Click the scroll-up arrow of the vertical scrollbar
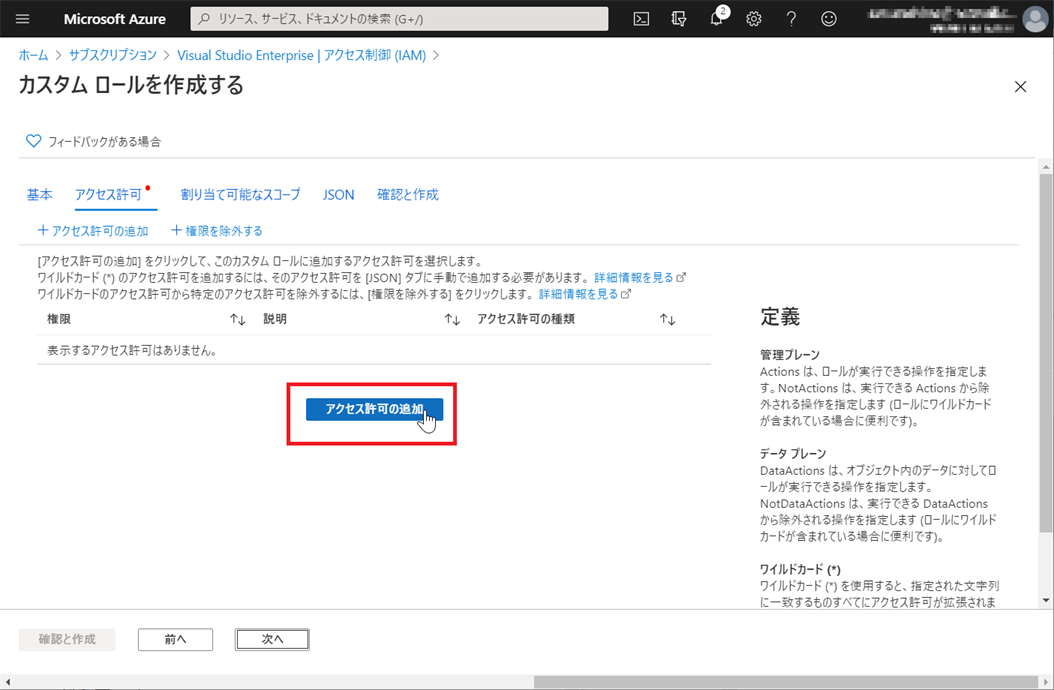Screen dimensions: 1054x690 [1045, 166]
